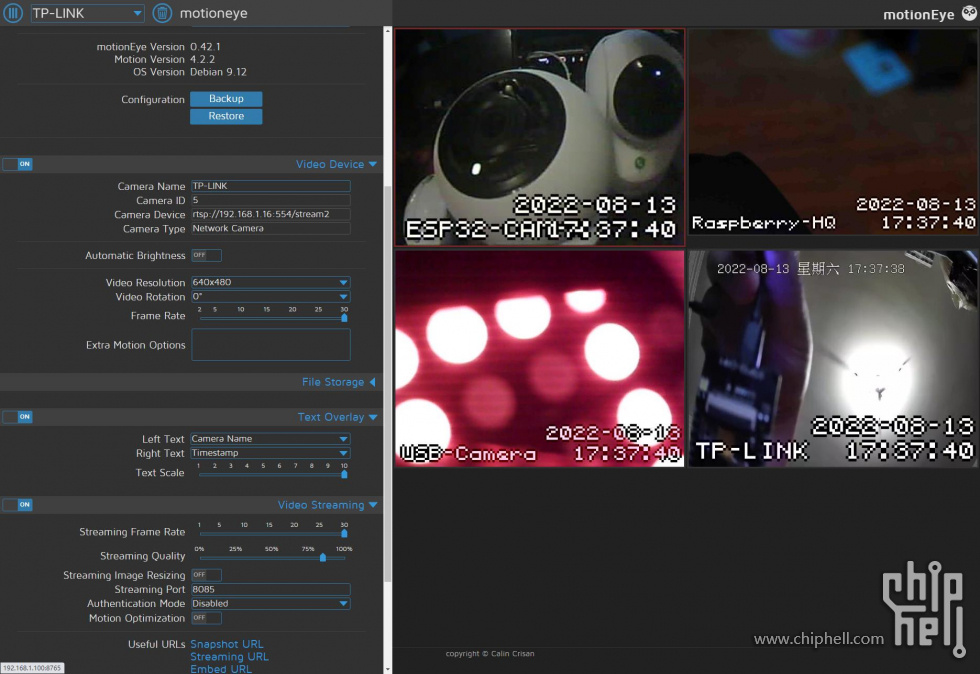Open the TP-LINK camera selector dropdown
The height and width of the screenshot is (674, 980).
point(88,13)
